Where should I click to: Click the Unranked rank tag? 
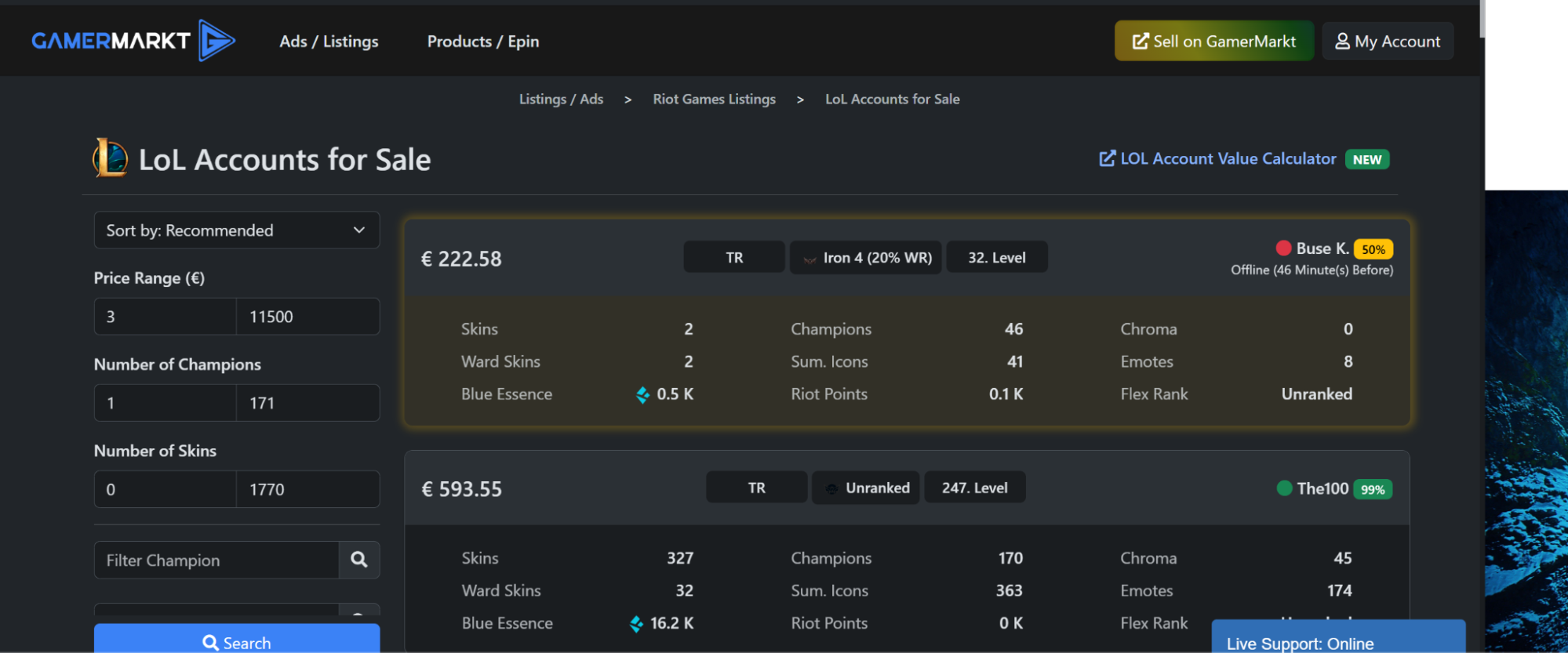click(x=866, y=488)
